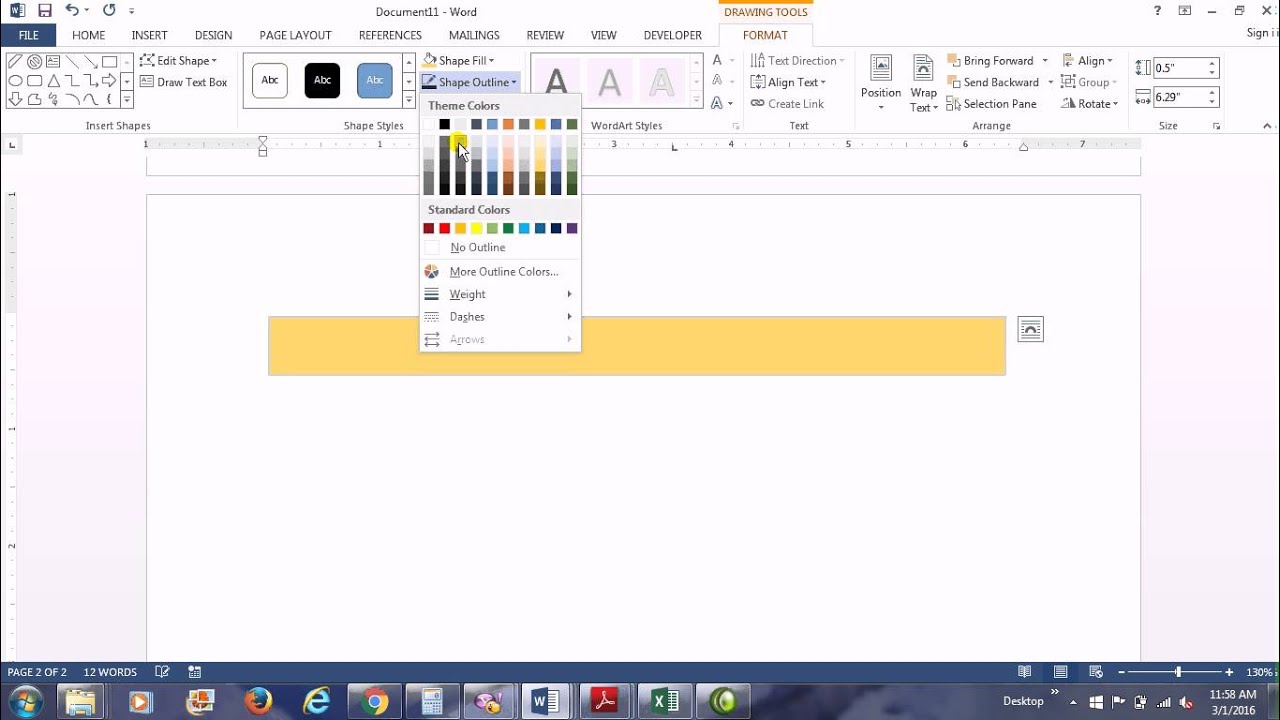Select the yellow filled rectangle shape in the document

pyautogui.click(x=637, y=346)
